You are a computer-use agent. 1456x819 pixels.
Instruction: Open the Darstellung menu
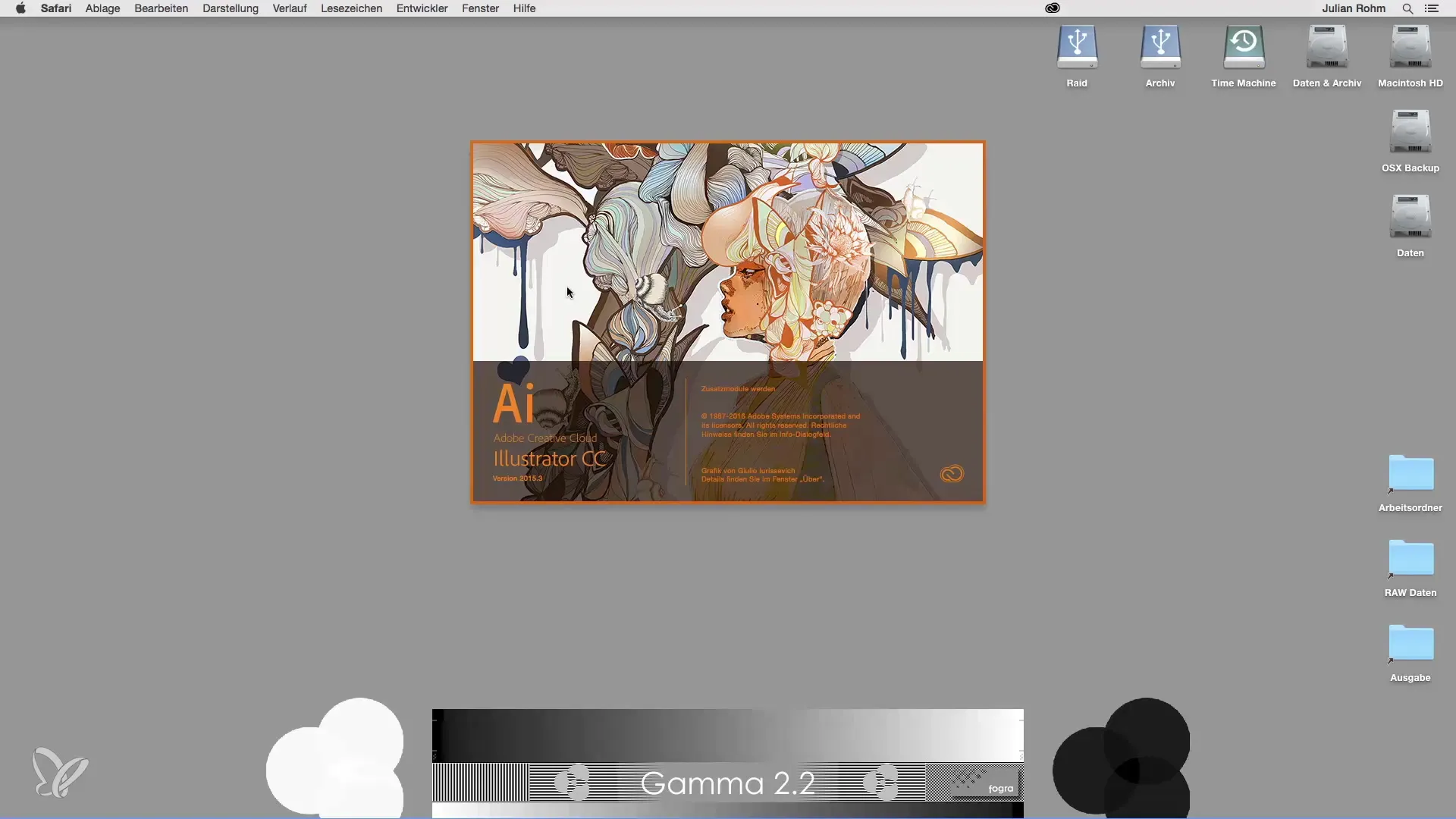[x=231, y=8]
